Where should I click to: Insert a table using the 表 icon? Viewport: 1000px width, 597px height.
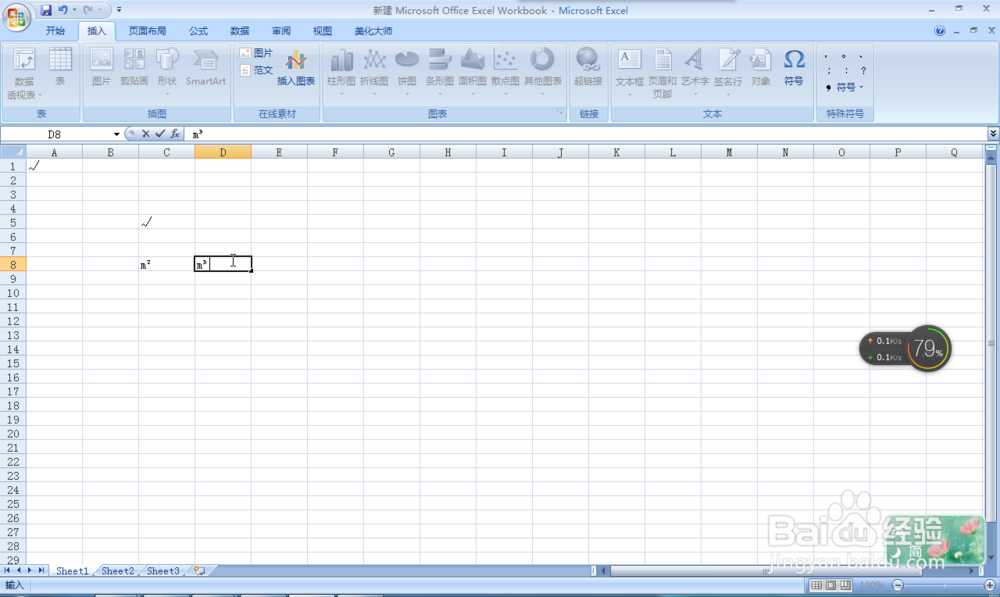click(x=60, y=67)
